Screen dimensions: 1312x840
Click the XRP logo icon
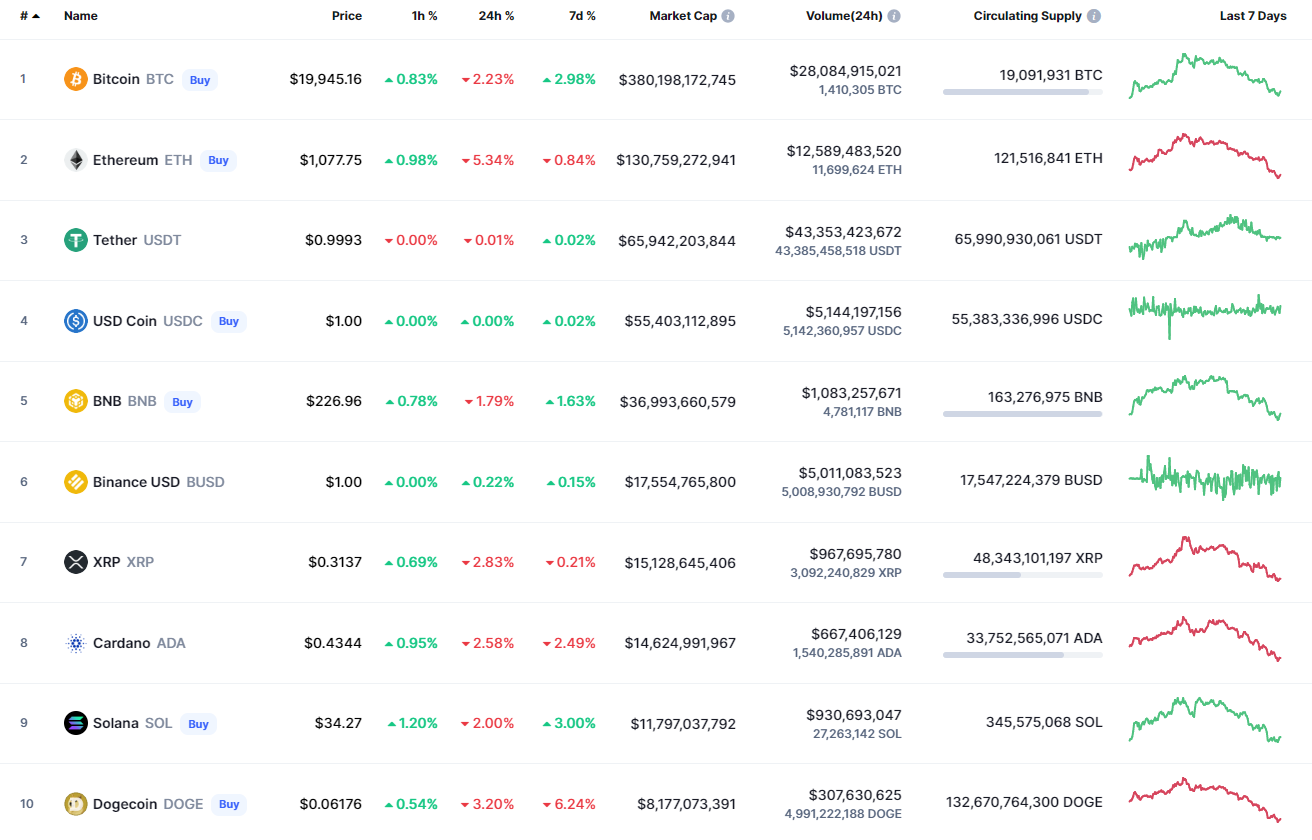76,562
